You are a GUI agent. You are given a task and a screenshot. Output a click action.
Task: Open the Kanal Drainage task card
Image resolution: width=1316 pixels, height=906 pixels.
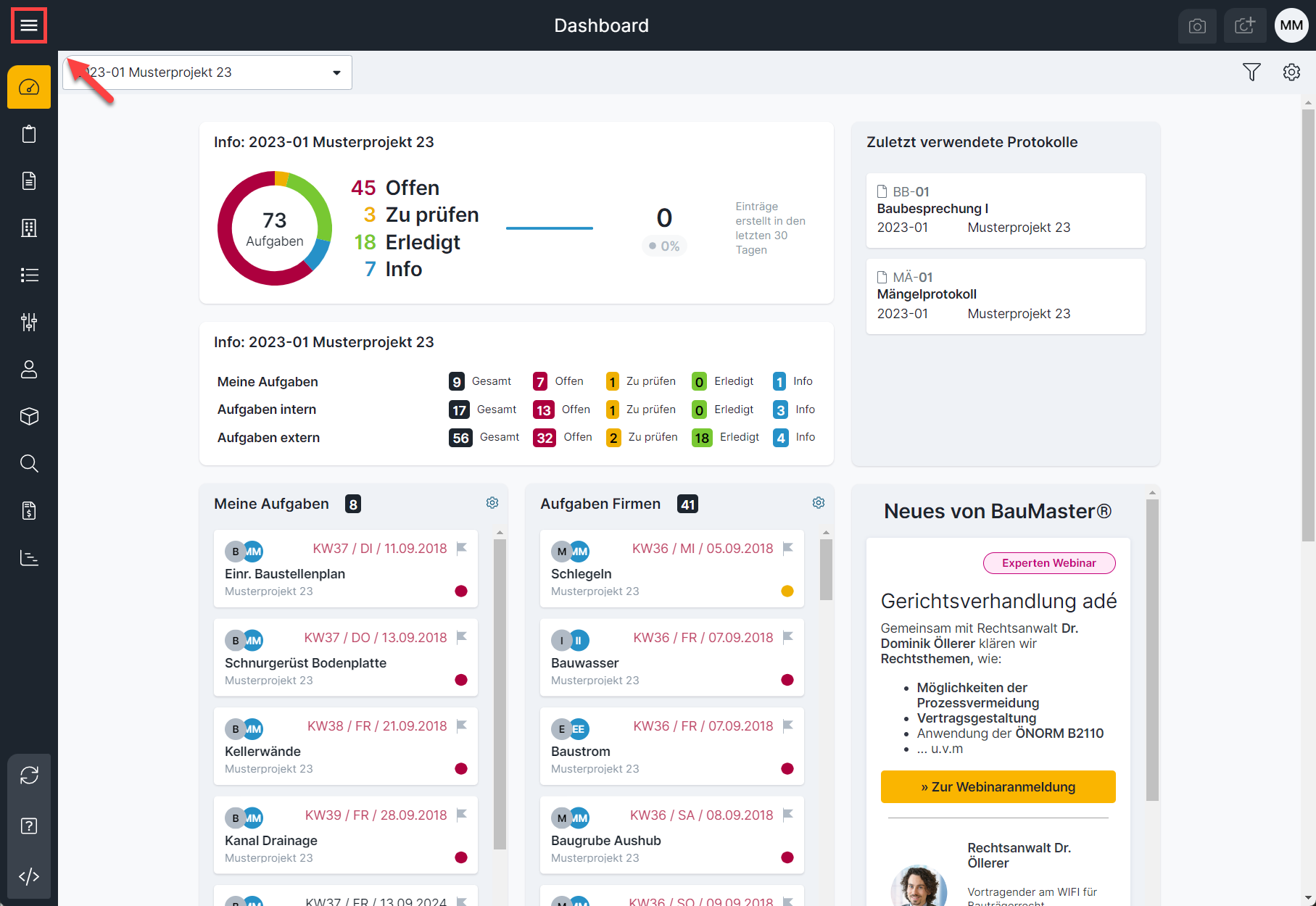pos(345,836)
